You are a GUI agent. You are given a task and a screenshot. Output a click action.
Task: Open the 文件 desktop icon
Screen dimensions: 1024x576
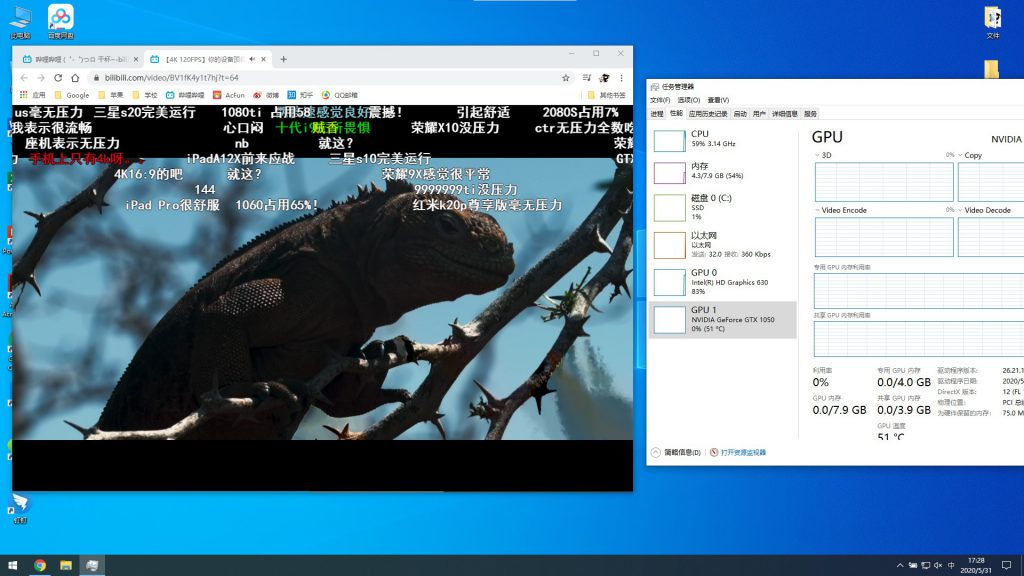[993, 22]
